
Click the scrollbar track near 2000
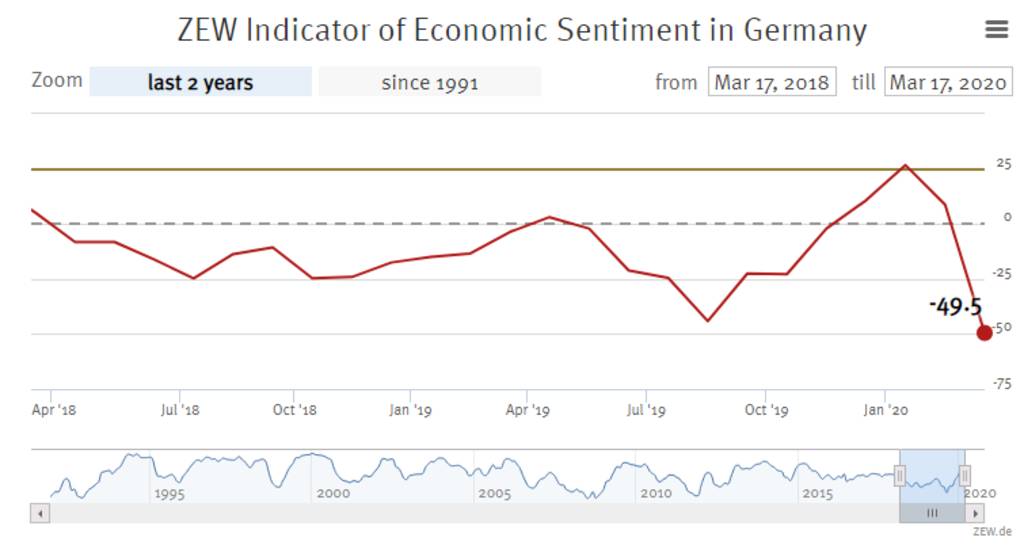(x=333, y=513)
